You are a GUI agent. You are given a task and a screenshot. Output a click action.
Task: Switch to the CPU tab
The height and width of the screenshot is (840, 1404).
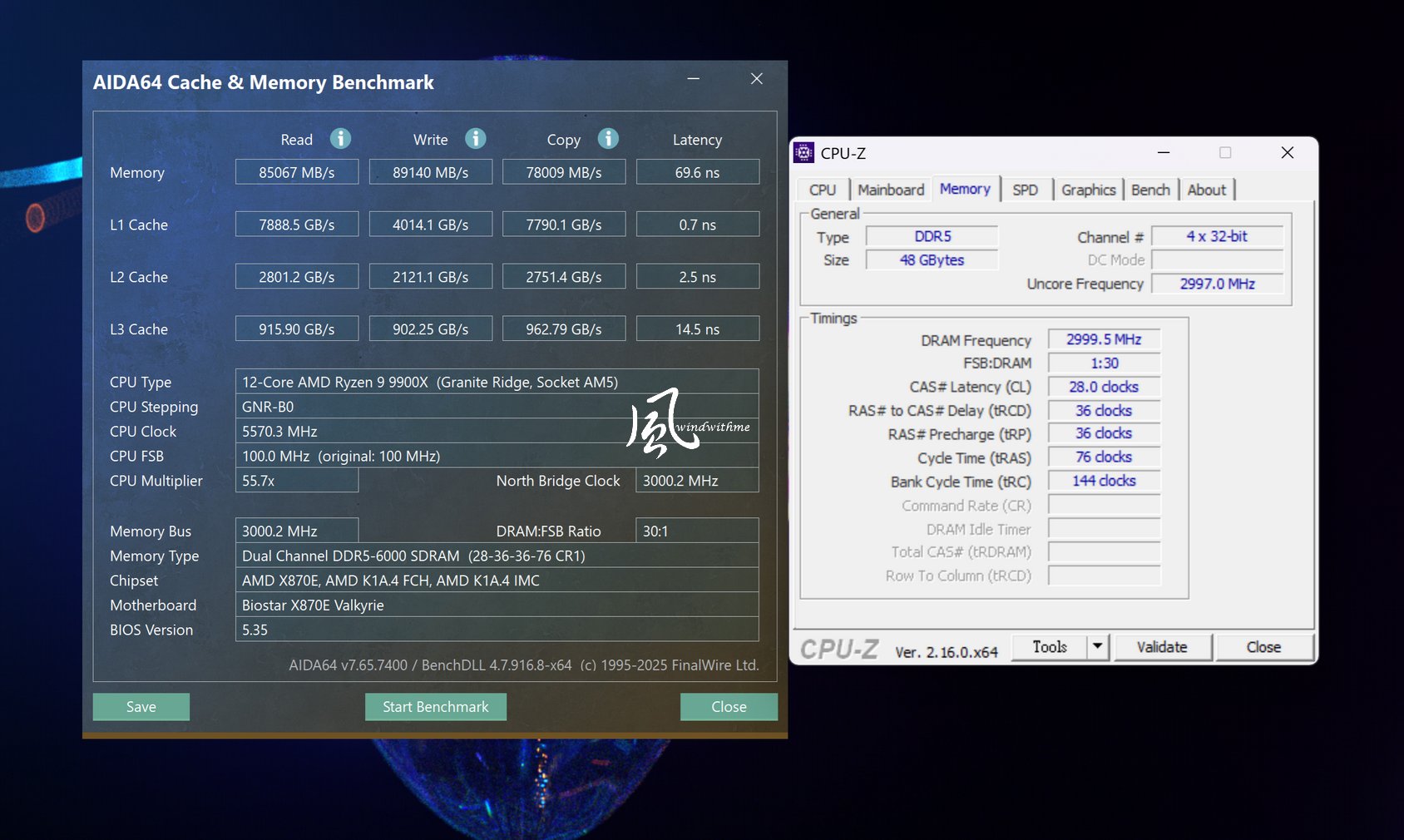pos(822,190)
